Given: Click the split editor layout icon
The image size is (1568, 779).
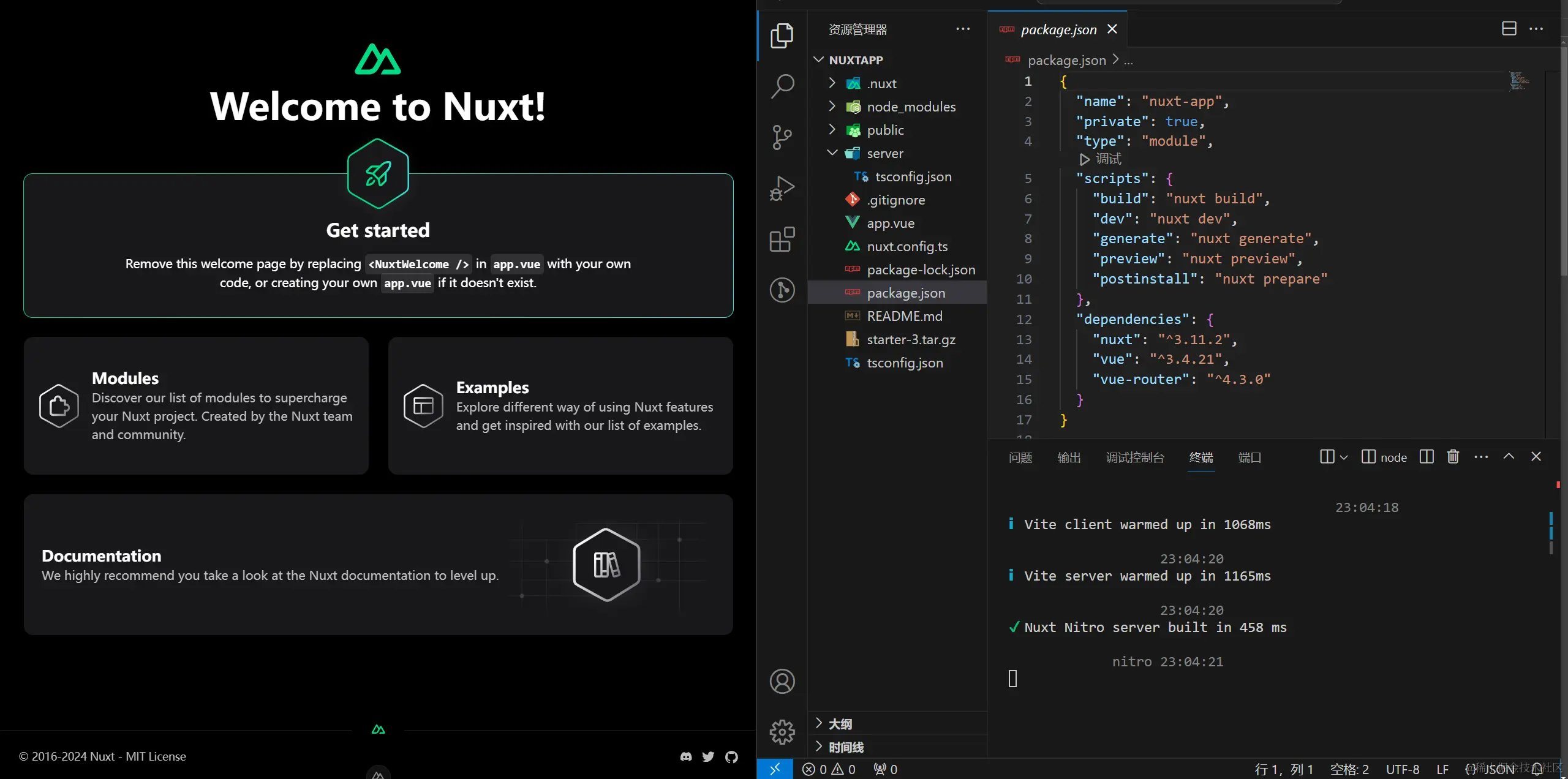Looking at the screenshot, I should (1509, 29).
